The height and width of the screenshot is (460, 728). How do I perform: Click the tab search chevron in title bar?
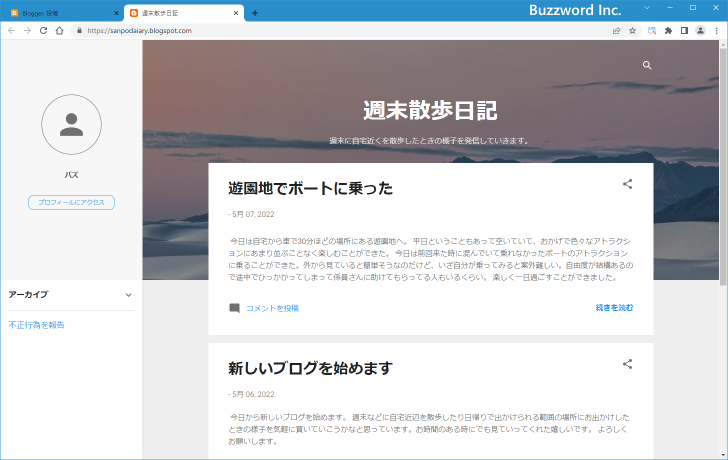[647, 8]
